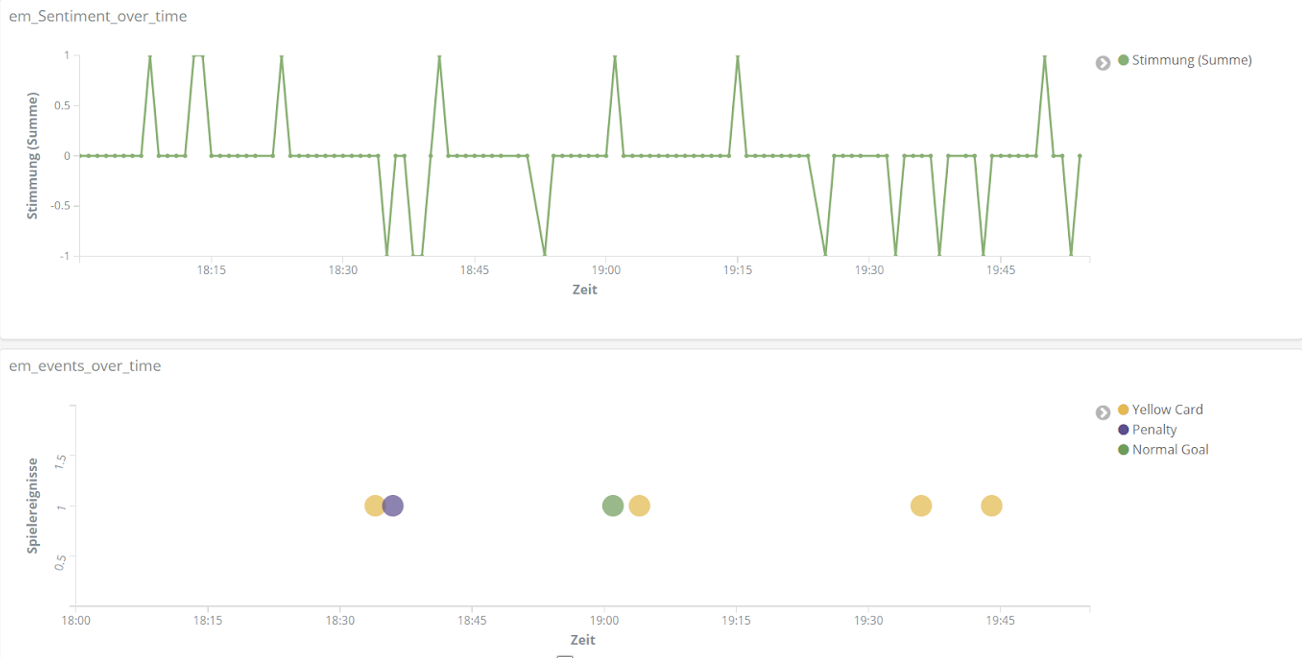
Task: Toggle the Penalty legend label
Action: pyautogui.click(x=1154, y=430)
